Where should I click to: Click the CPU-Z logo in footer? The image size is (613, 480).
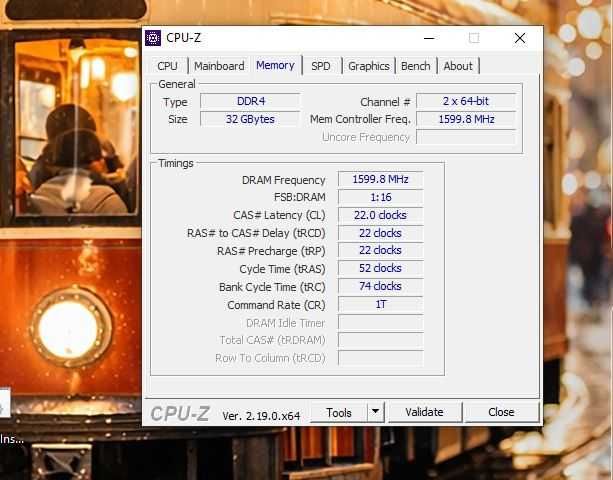point(180,414)
